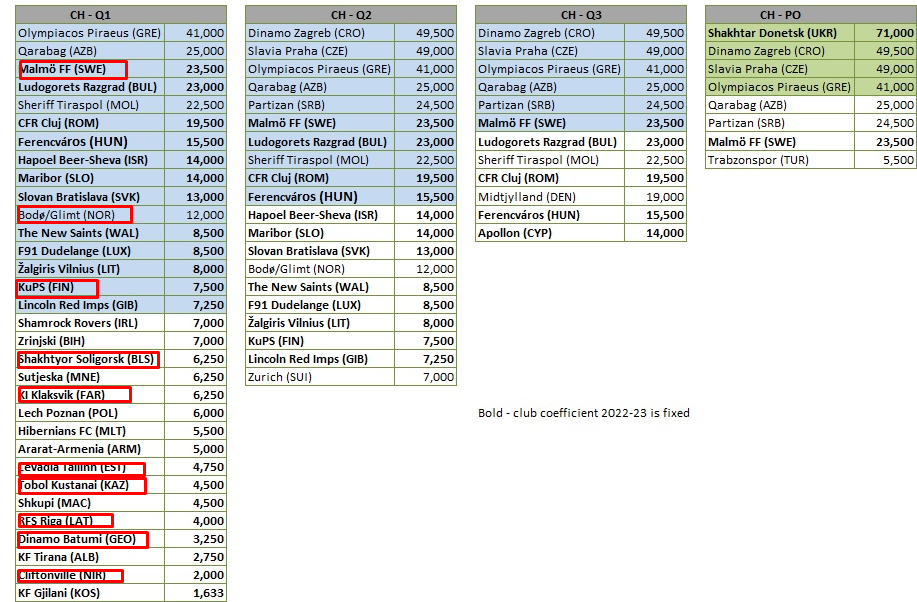Select the Midtjylland (DEN) cell
The image size is (917, 602).
tap(550, 197)
